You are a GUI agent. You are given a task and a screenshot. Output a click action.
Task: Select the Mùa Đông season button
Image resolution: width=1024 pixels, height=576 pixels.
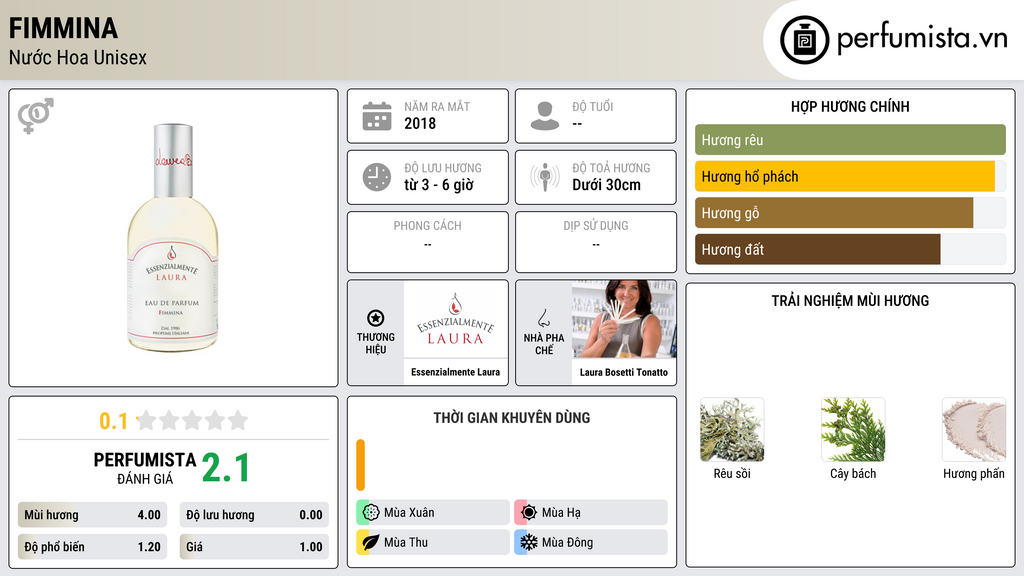click(591, 542)
